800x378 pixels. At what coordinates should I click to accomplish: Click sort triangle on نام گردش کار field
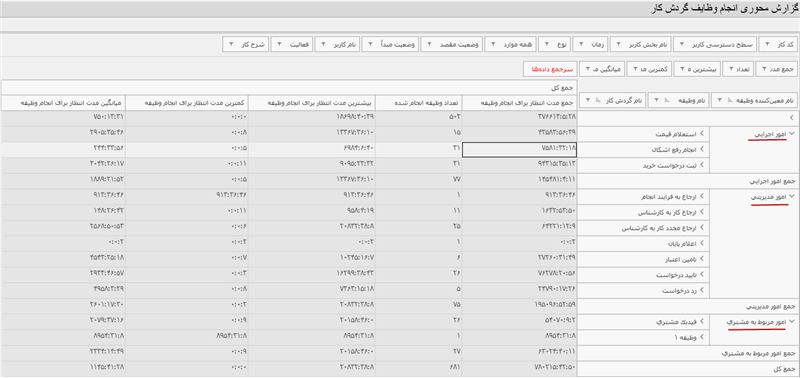pos(599,100)
